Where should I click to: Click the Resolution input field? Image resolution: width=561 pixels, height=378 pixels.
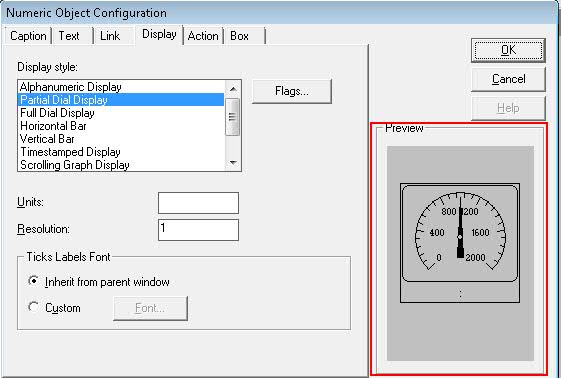[x=198, y=230]
